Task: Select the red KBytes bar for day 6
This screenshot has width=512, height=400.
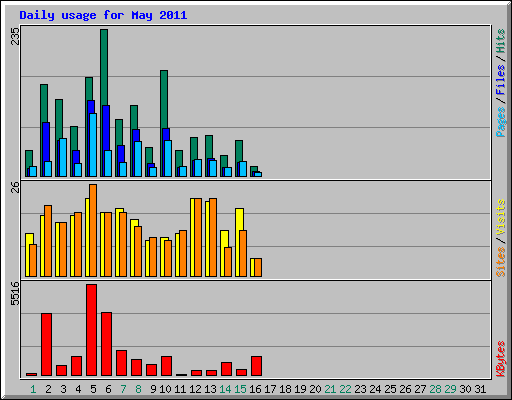Action: (107, 344)
